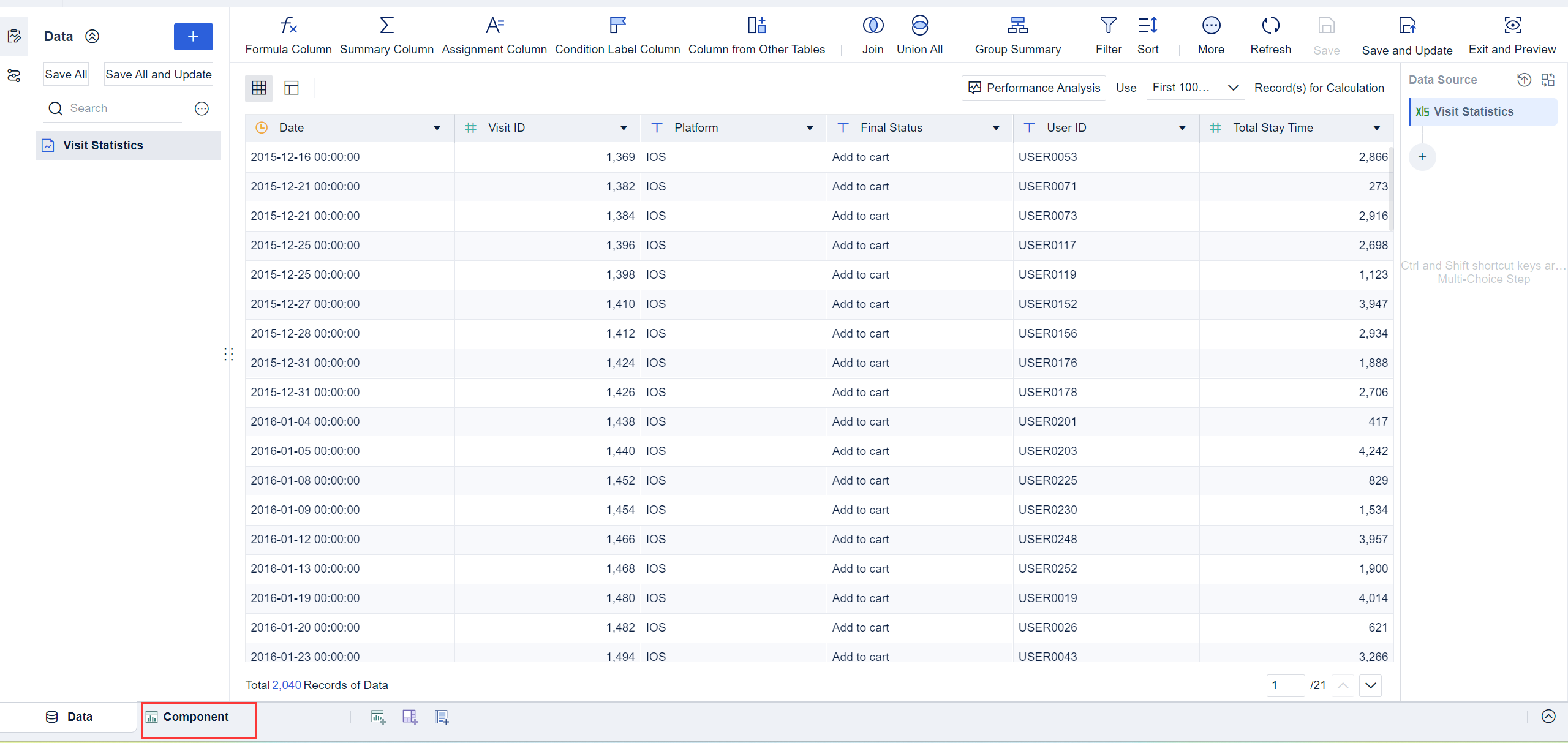1568x743 pixels.
Task: Click the Visit ID number type icon
Action: coord(470,128)
